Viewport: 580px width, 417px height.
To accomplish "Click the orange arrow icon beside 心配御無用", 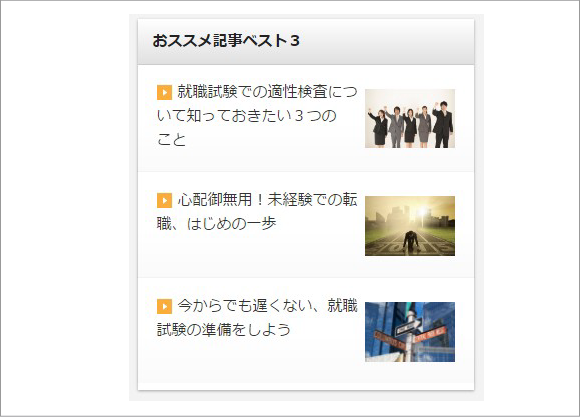I will 164,200.
